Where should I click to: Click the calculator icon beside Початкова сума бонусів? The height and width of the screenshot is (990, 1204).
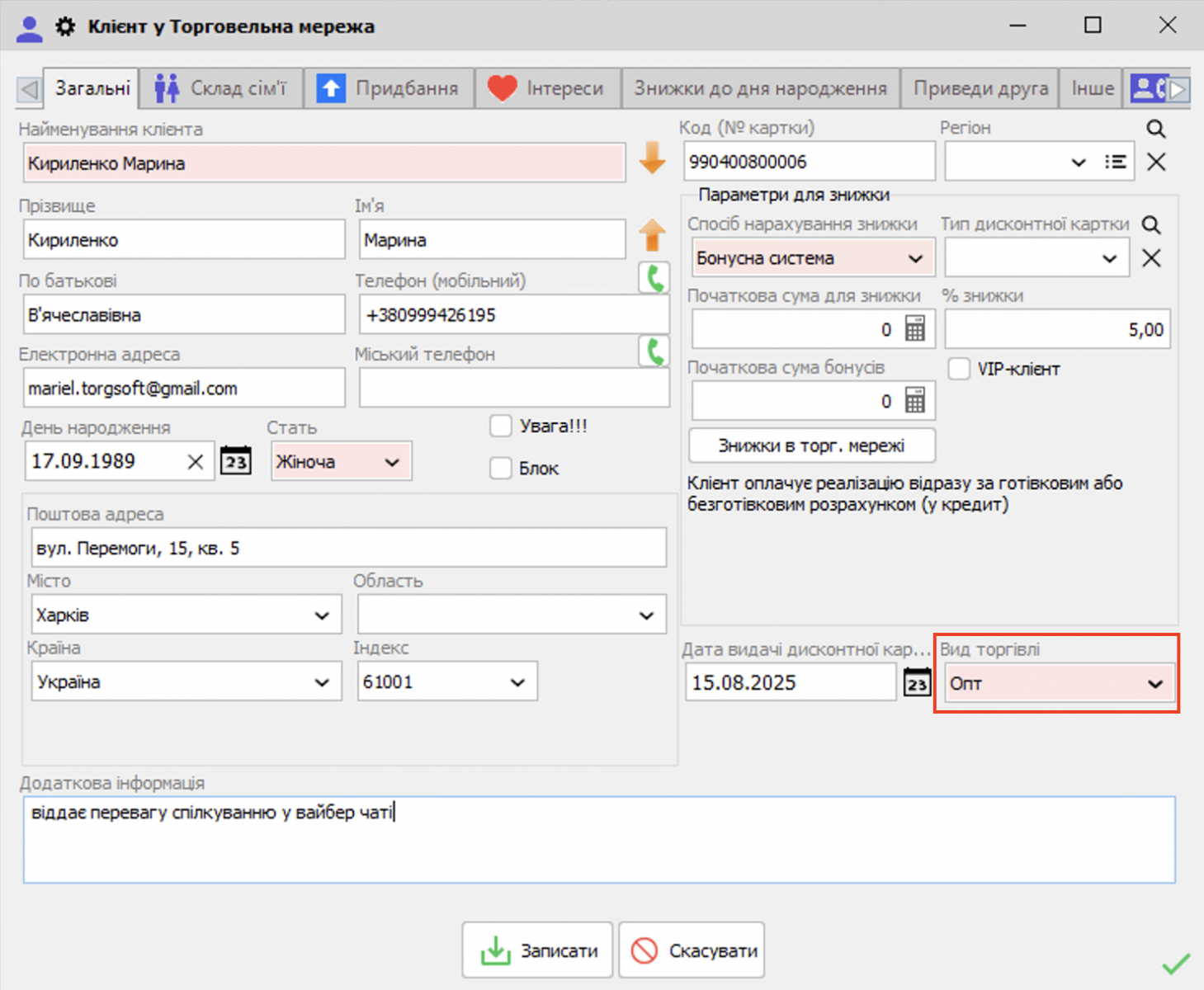point(914,400)
